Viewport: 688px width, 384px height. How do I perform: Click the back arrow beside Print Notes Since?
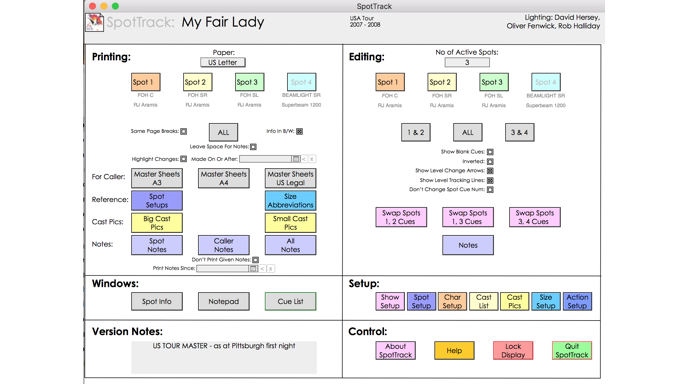(x=262, y=269)
